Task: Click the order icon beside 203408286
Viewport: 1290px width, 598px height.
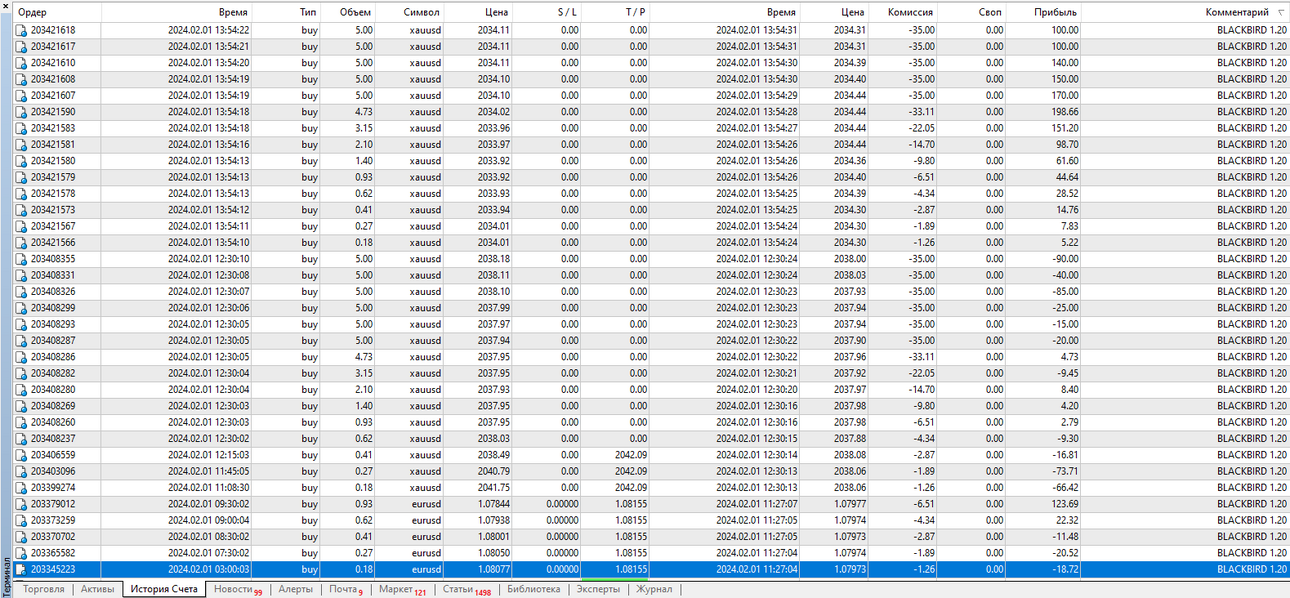Action: click(x=21, y=356)
